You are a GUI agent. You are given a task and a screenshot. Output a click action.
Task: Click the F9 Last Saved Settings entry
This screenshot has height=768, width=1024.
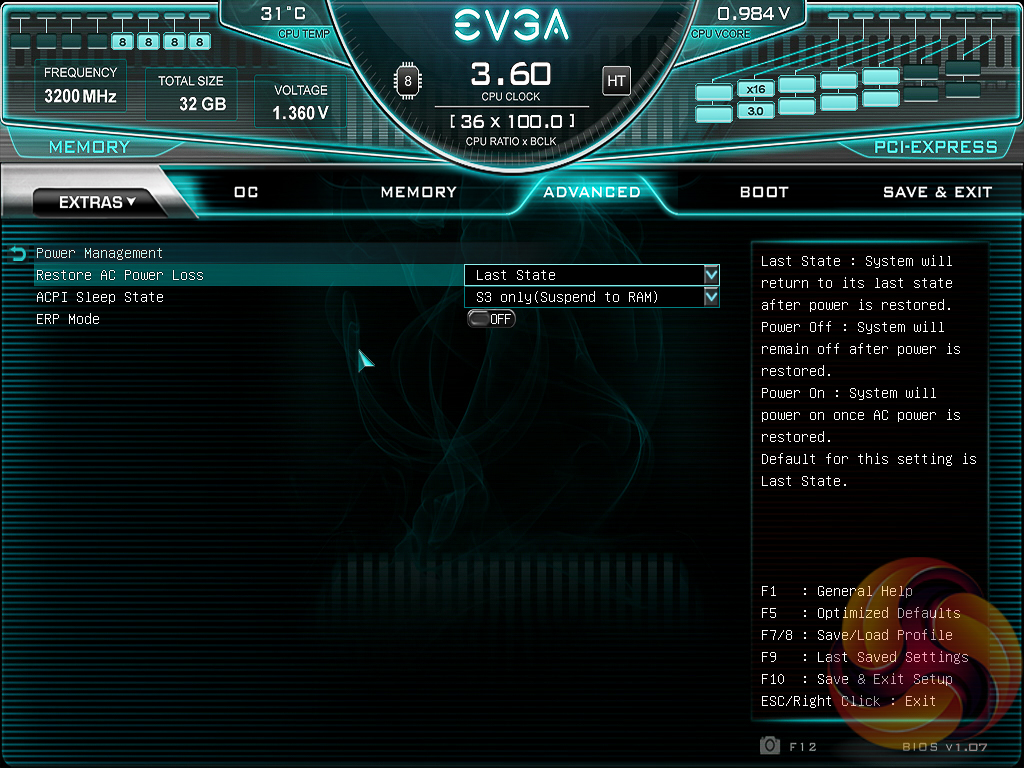click(x=865, y=657)
